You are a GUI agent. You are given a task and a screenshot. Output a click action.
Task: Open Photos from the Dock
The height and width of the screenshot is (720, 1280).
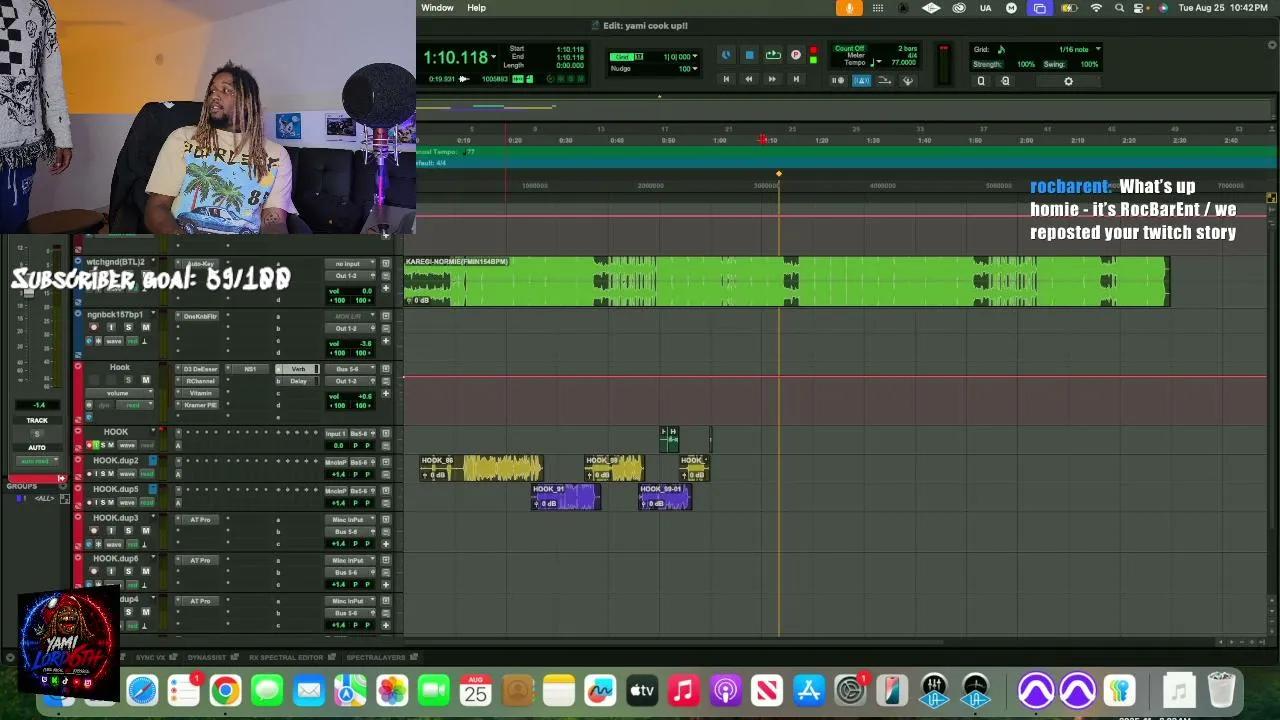pyautogui.click(x=392, y=690)
